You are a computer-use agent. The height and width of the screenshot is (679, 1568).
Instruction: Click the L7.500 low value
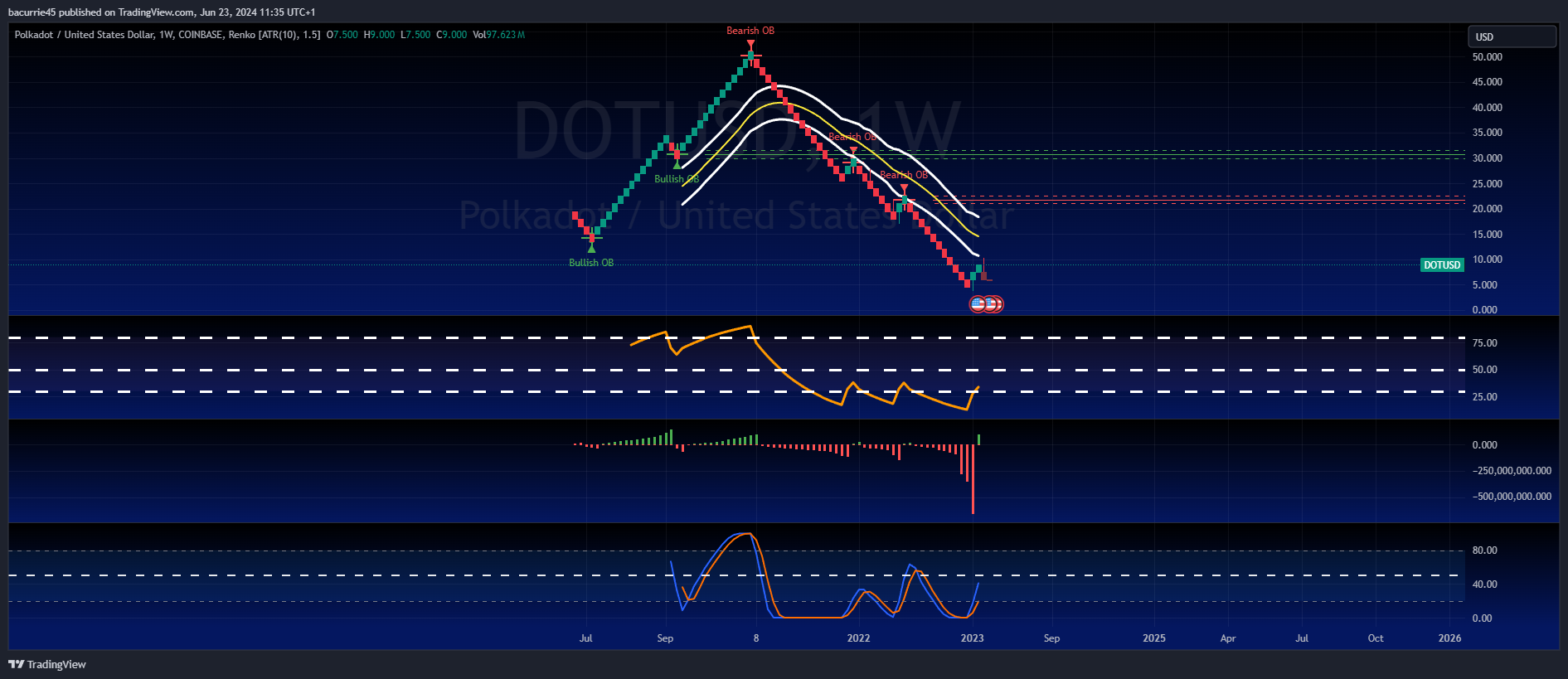[415, 35]
